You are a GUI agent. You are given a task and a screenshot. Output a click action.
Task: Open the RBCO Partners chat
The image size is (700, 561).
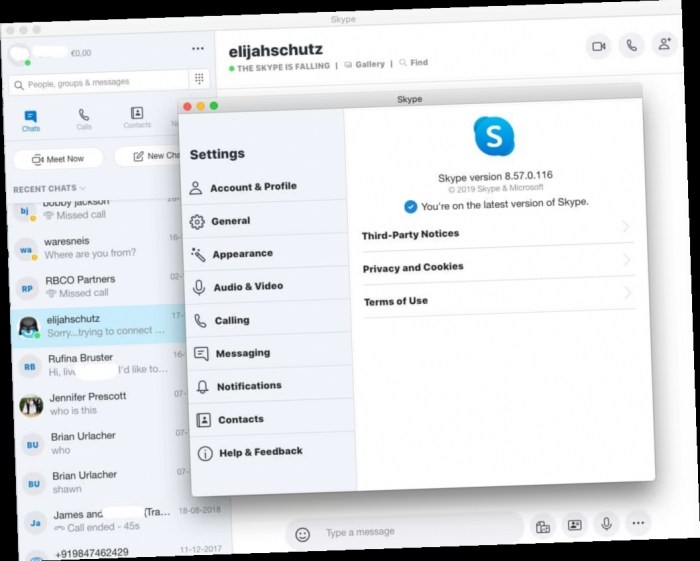(x=98, y=287)
